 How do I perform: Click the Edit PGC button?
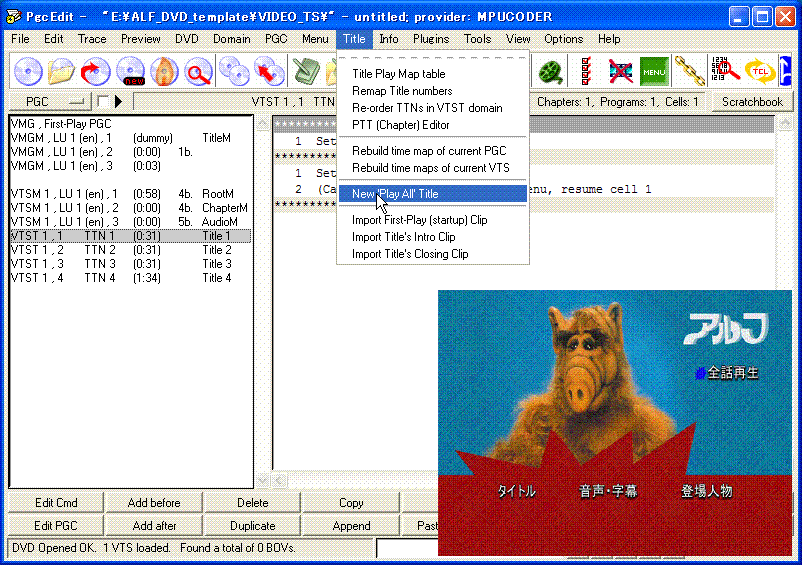click(x=56, y=526)
